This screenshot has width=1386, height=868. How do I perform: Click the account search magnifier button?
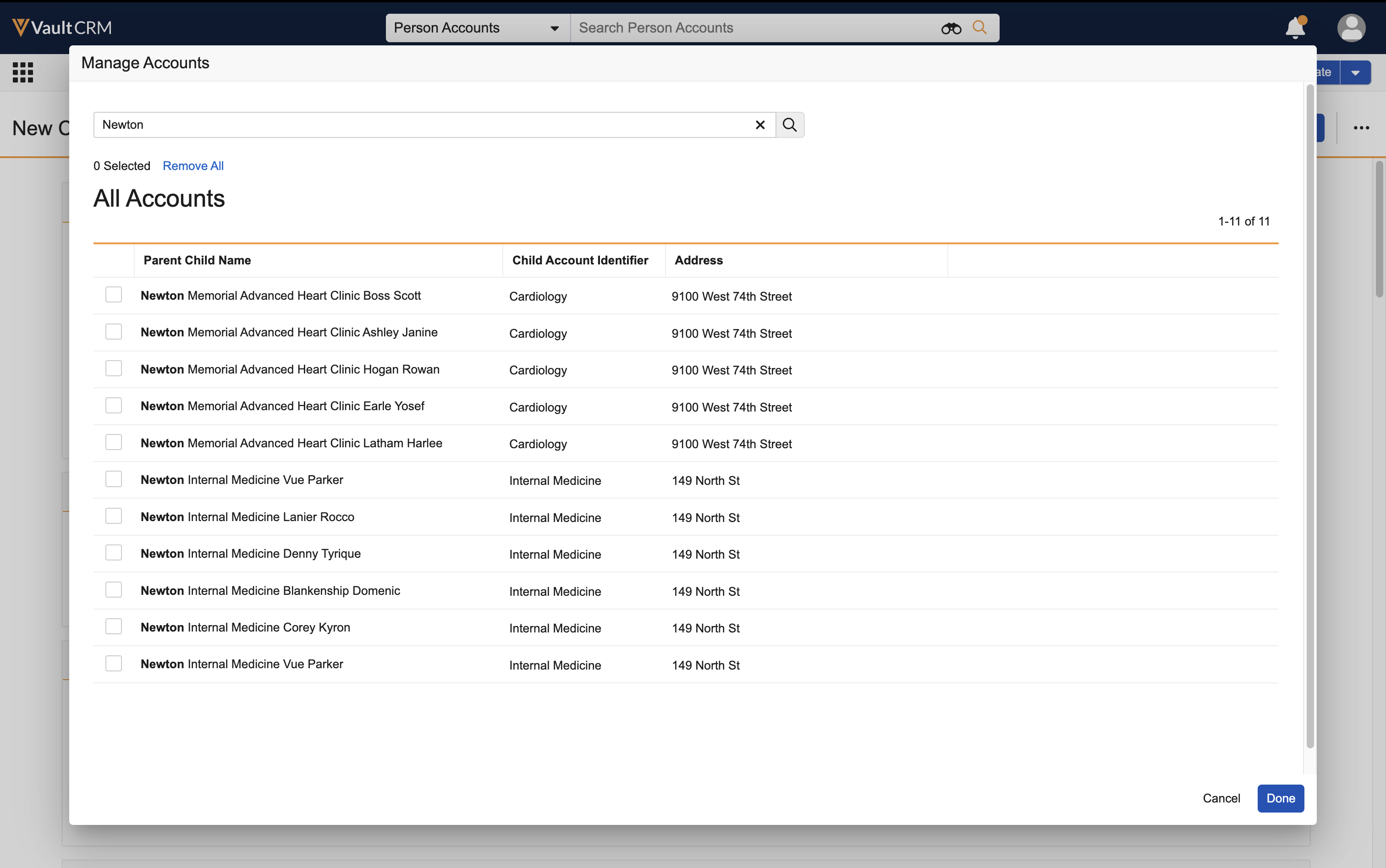(x=789, y=125)
